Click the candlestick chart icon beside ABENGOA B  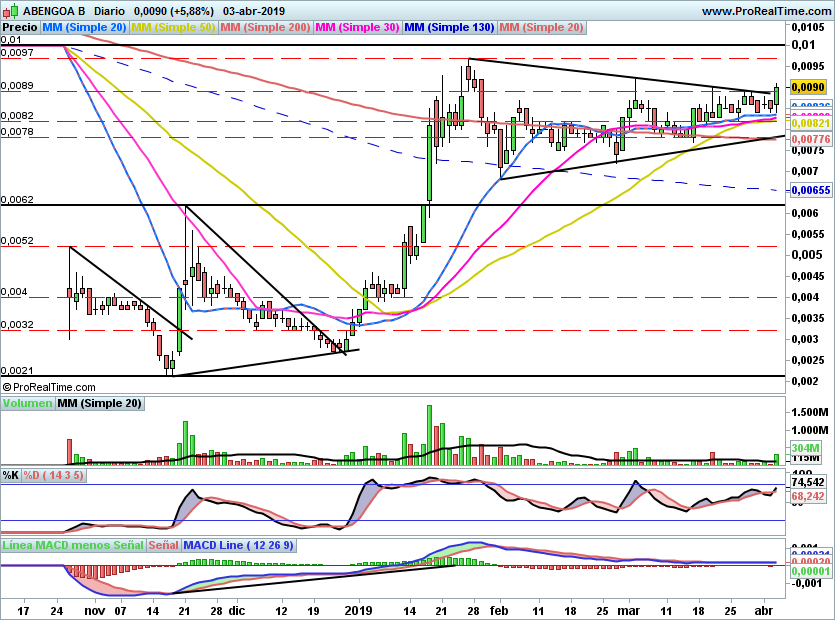(x=11, y=10)
